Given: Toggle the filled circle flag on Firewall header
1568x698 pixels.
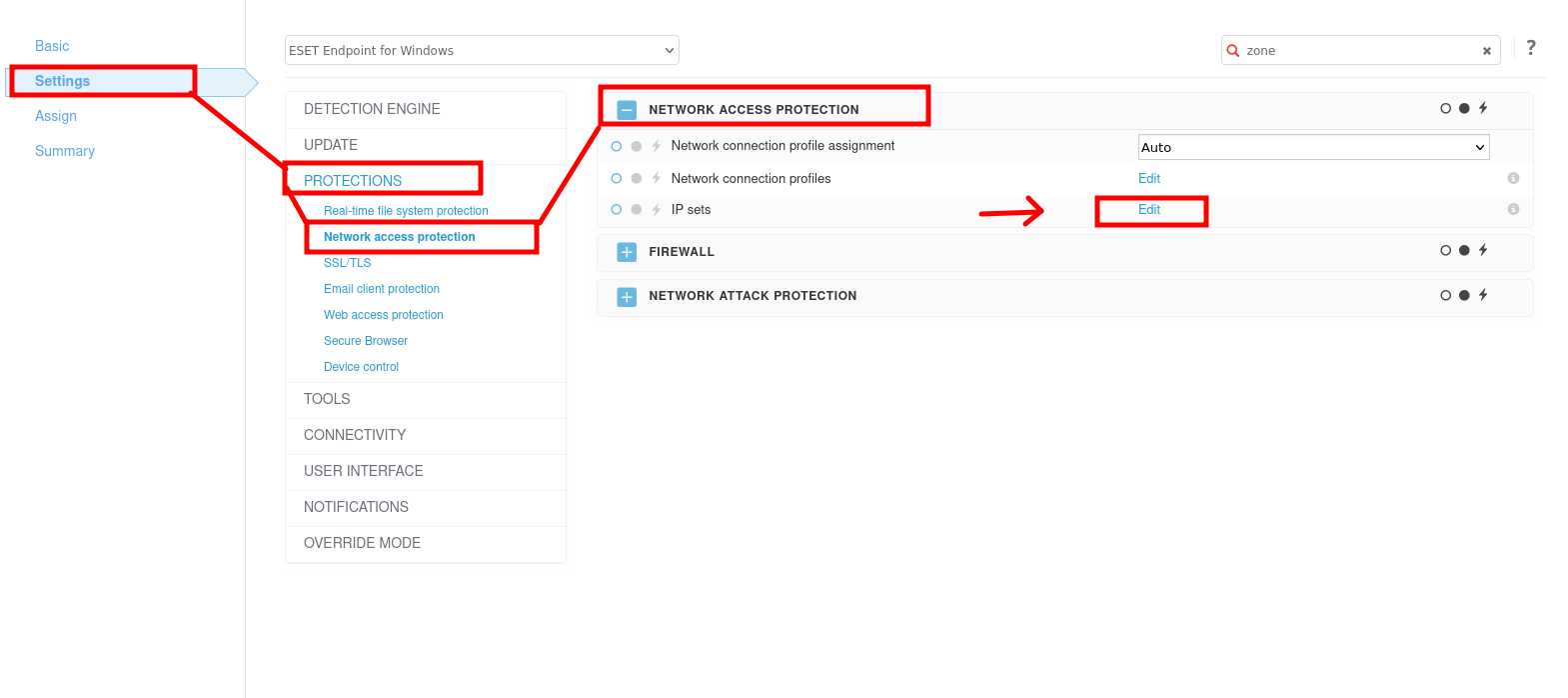Looking at the screenshot, I should coord(1464,250).
